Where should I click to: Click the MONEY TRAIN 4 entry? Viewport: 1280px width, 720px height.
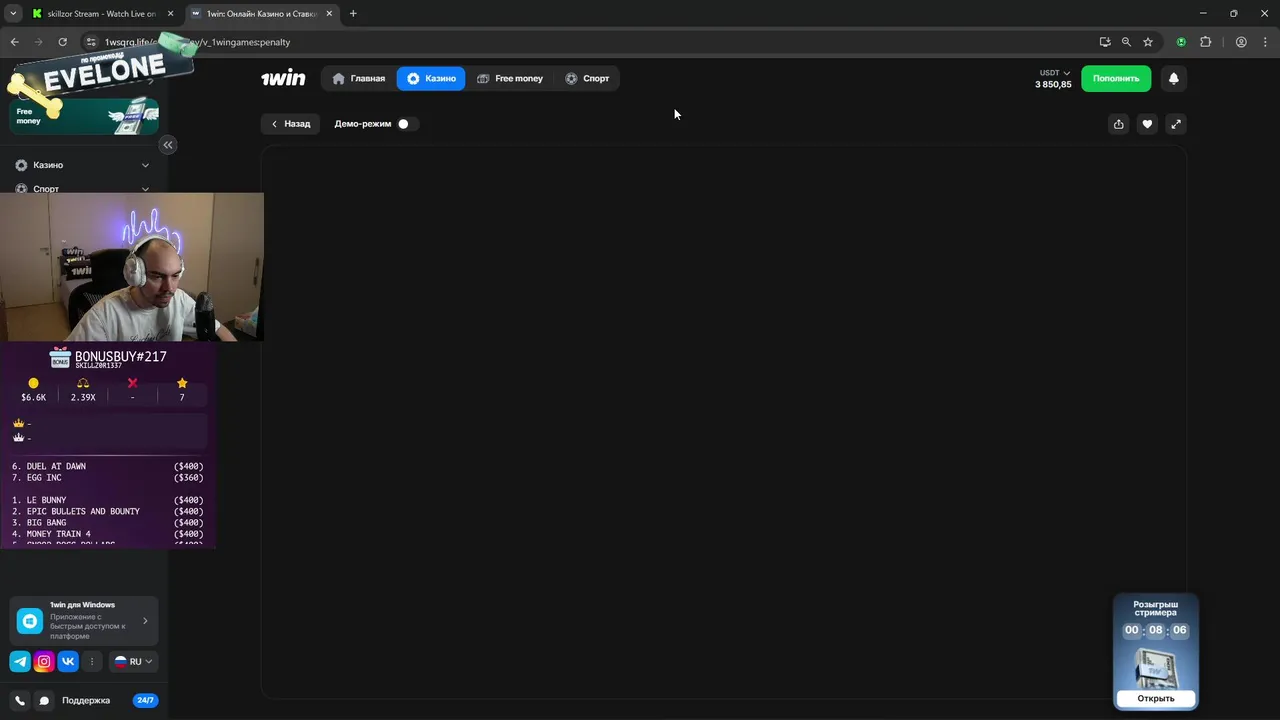pos(107,534)
